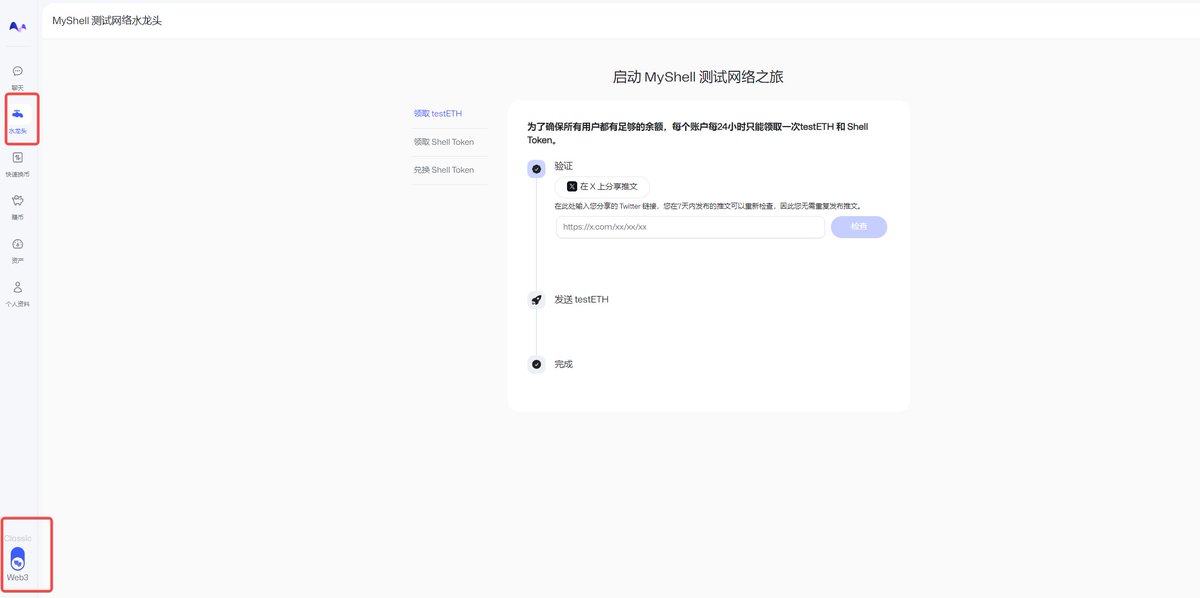Switch to the 兑换 Shell Token tab

[x=444, y=170]
